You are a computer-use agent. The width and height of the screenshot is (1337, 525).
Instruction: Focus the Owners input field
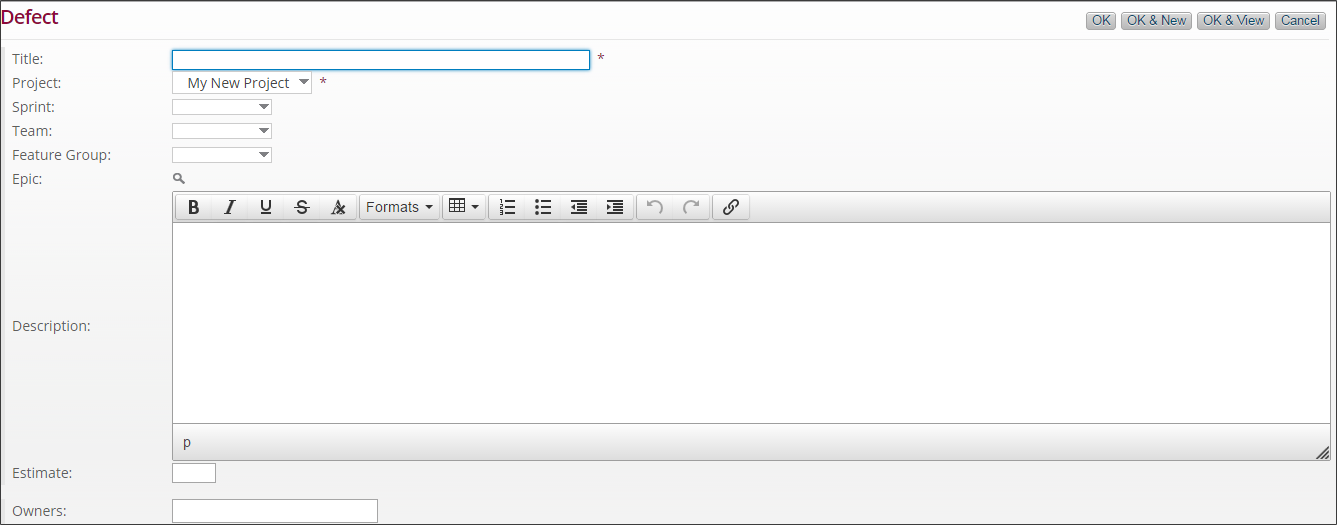click(x=275, y=511)
